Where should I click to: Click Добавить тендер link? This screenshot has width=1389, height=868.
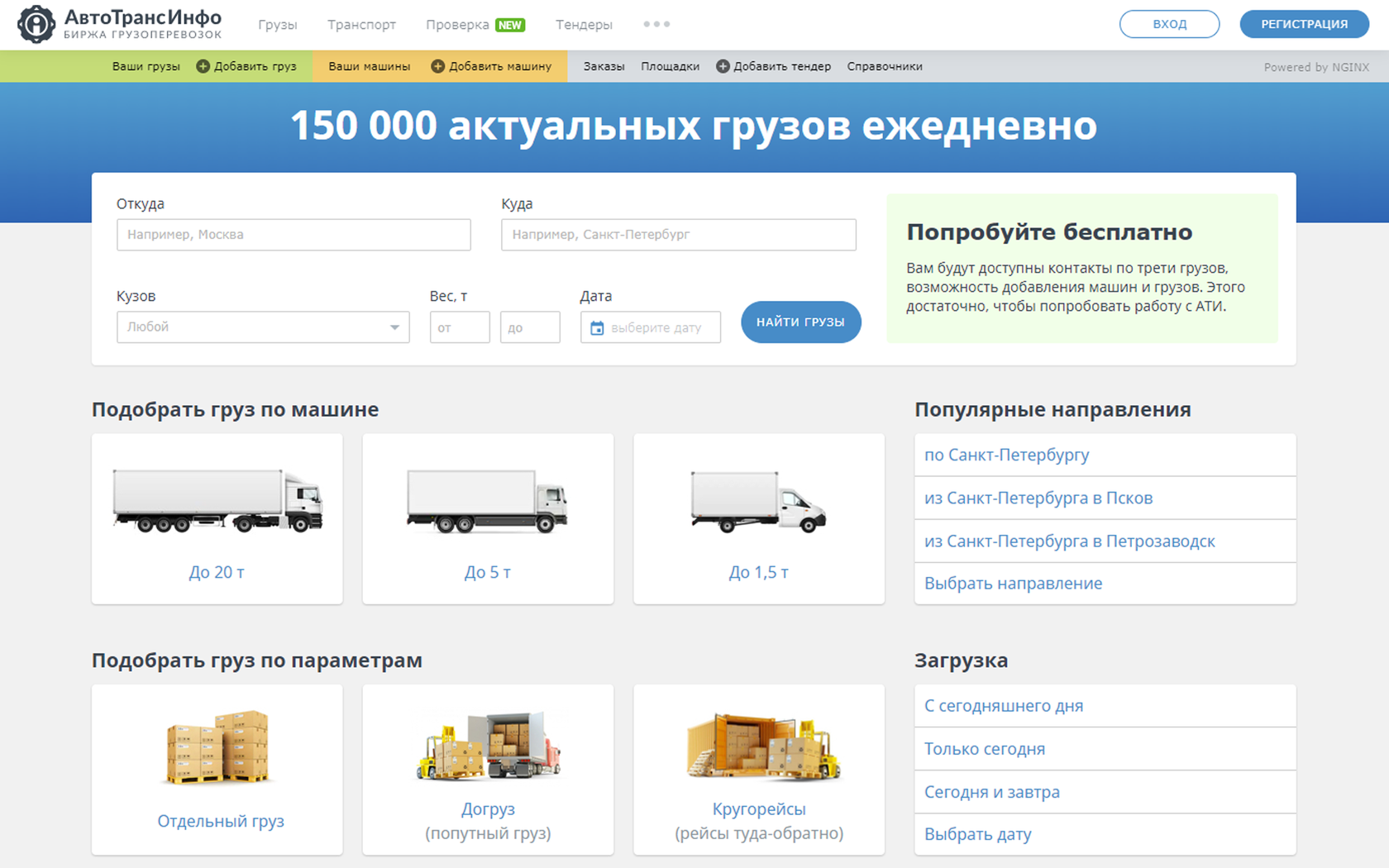[x=782, y=66]
